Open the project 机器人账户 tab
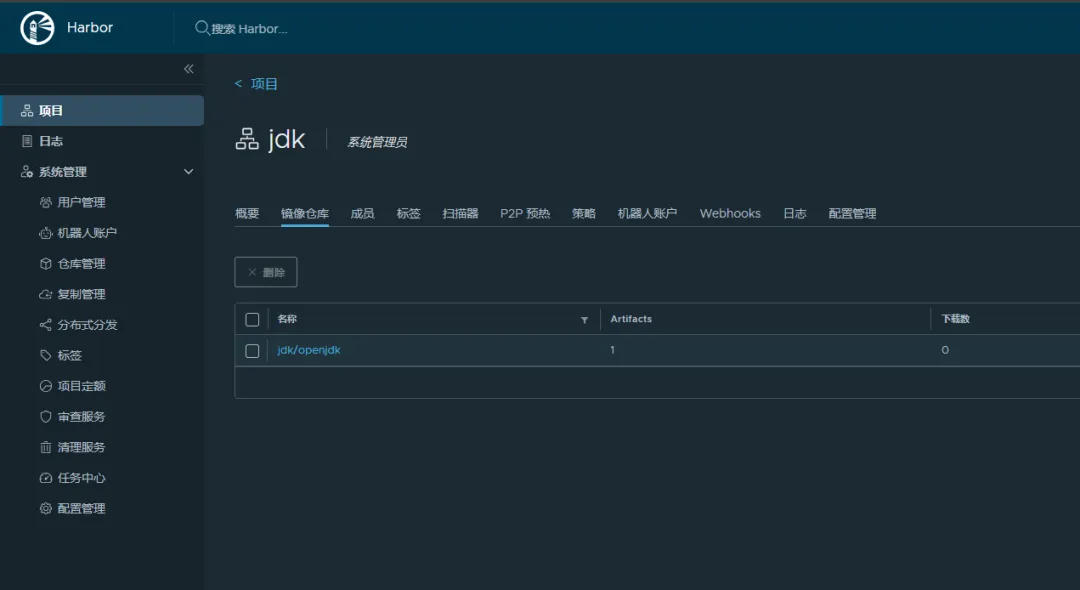 point(647,213)
